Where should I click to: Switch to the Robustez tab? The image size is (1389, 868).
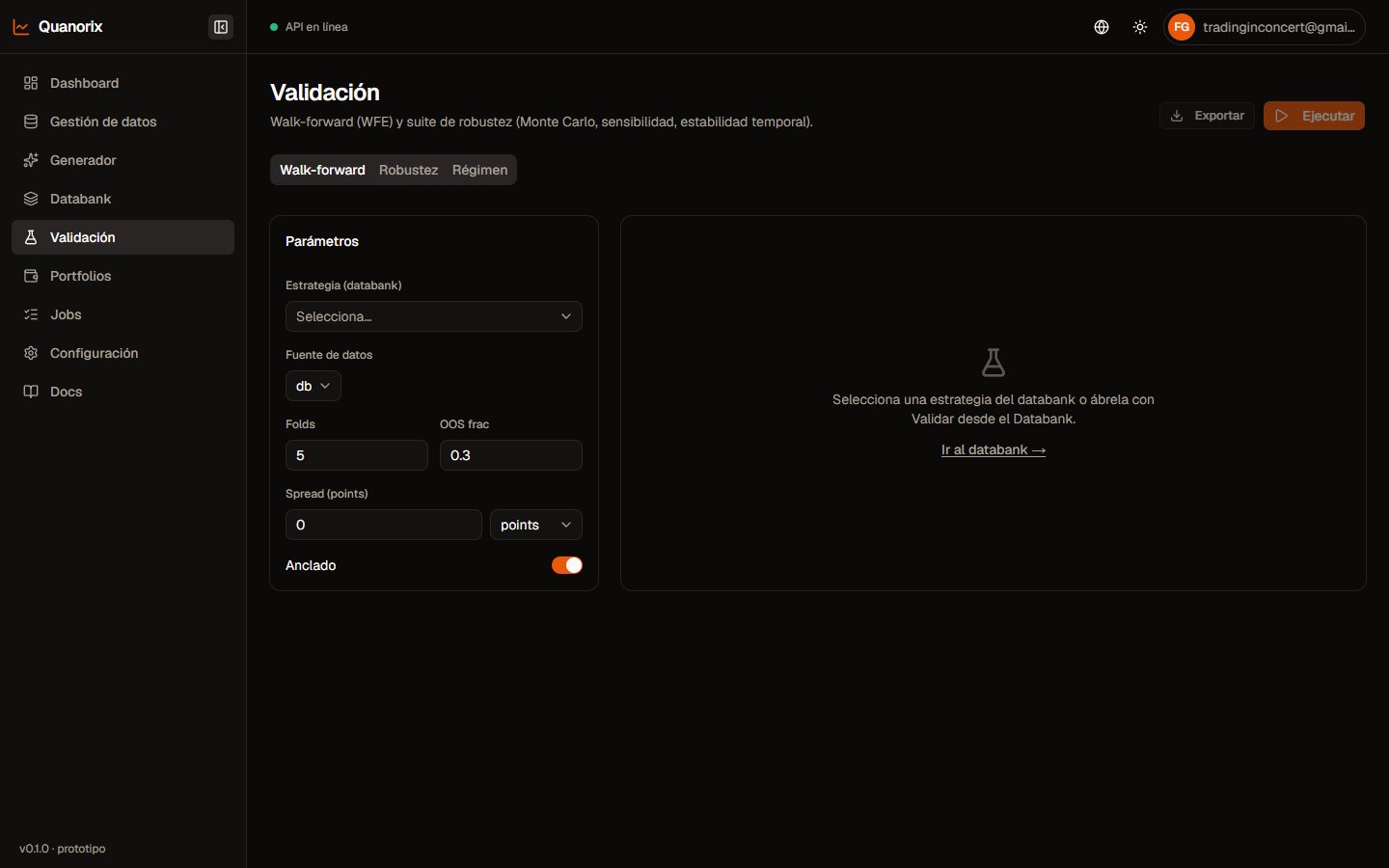(409, 170)
